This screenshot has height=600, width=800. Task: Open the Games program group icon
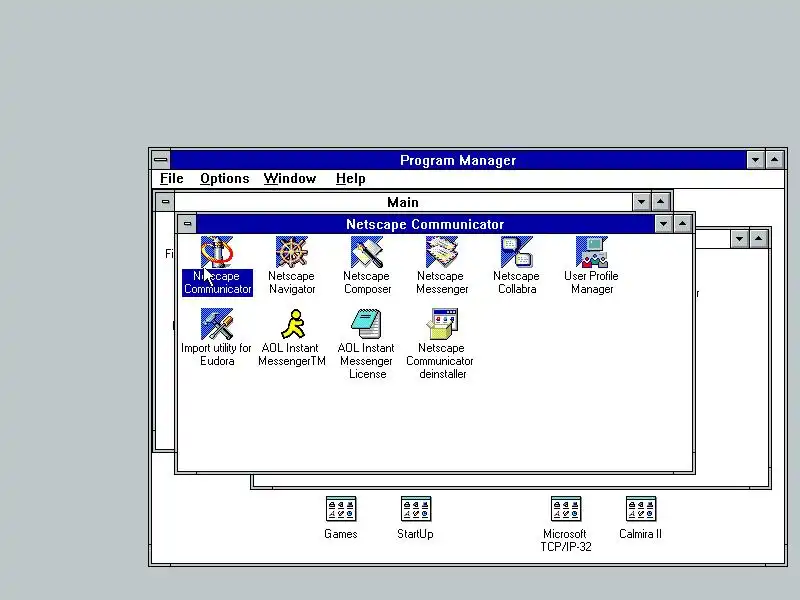tap(341, 509)
